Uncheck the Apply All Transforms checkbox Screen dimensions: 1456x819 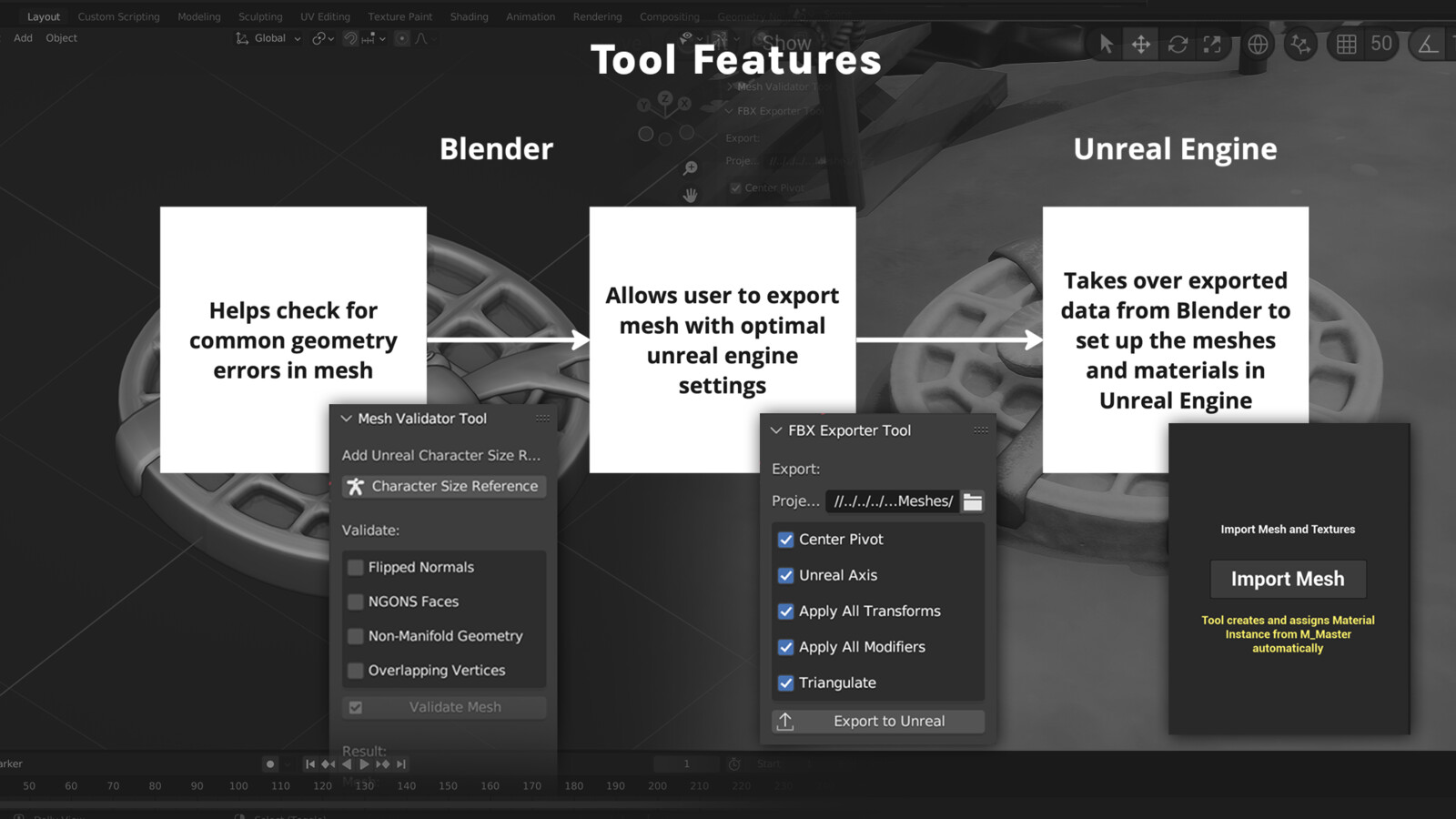point(786,612)
